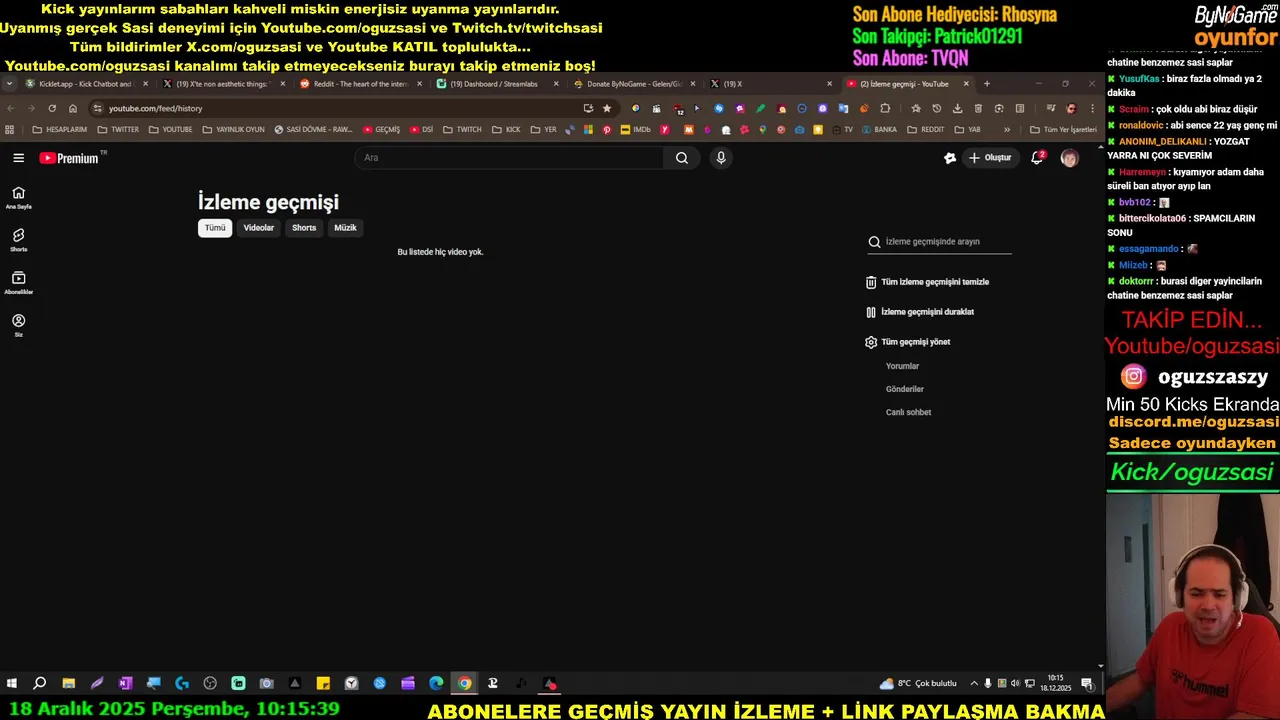Open the SASİ DÖVME bookmark

[x=313, y=130]
